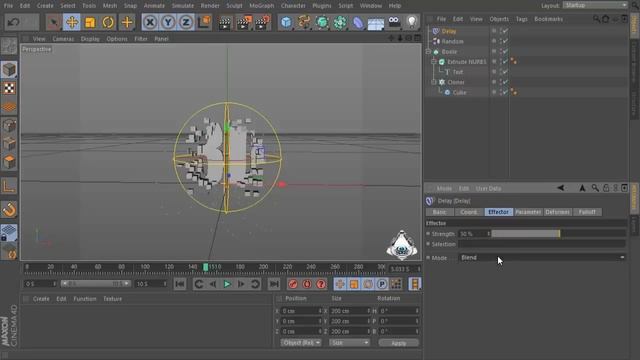
Task: Click the Floor environment icon
Action: (376, 23)
